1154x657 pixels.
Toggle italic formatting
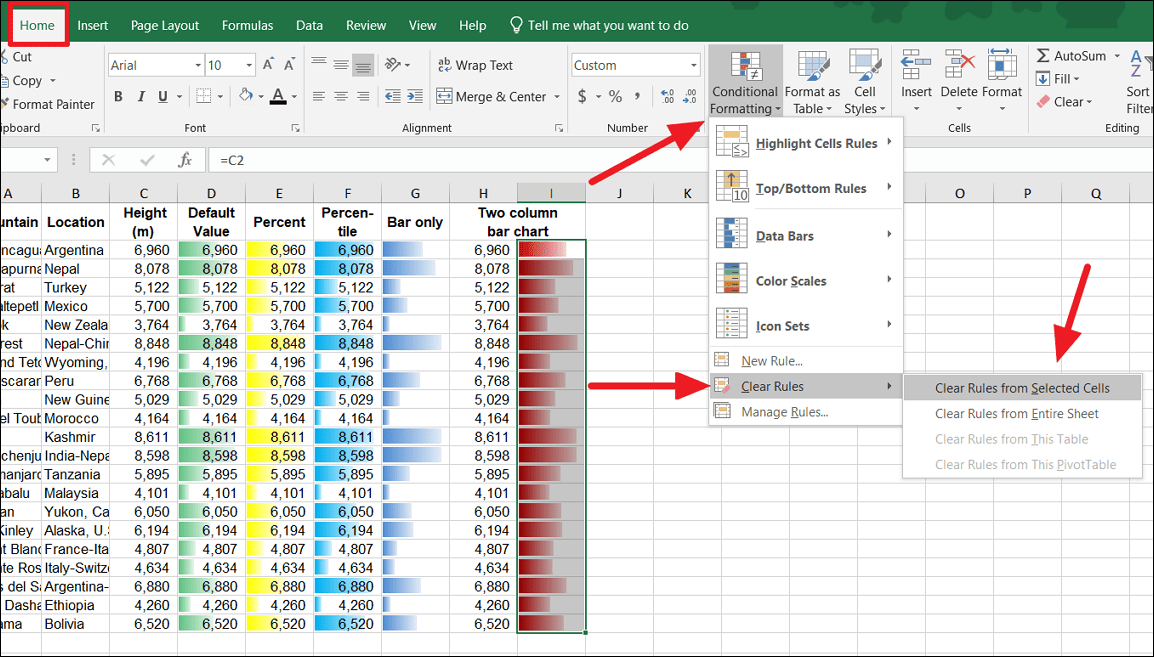point(141,97)
